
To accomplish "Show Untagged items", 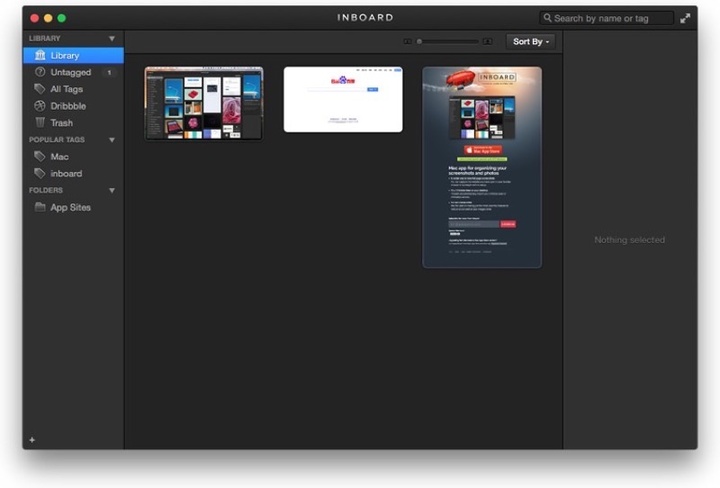I will [70, 73].
